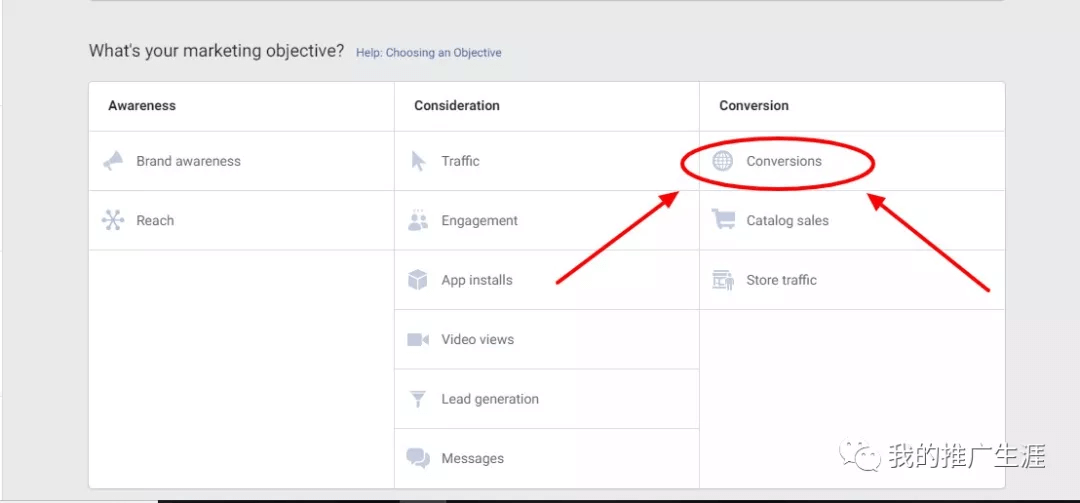1080x503 pixels.
Task: Click the Video views camera icon
Action: click(x=418, y=340)
